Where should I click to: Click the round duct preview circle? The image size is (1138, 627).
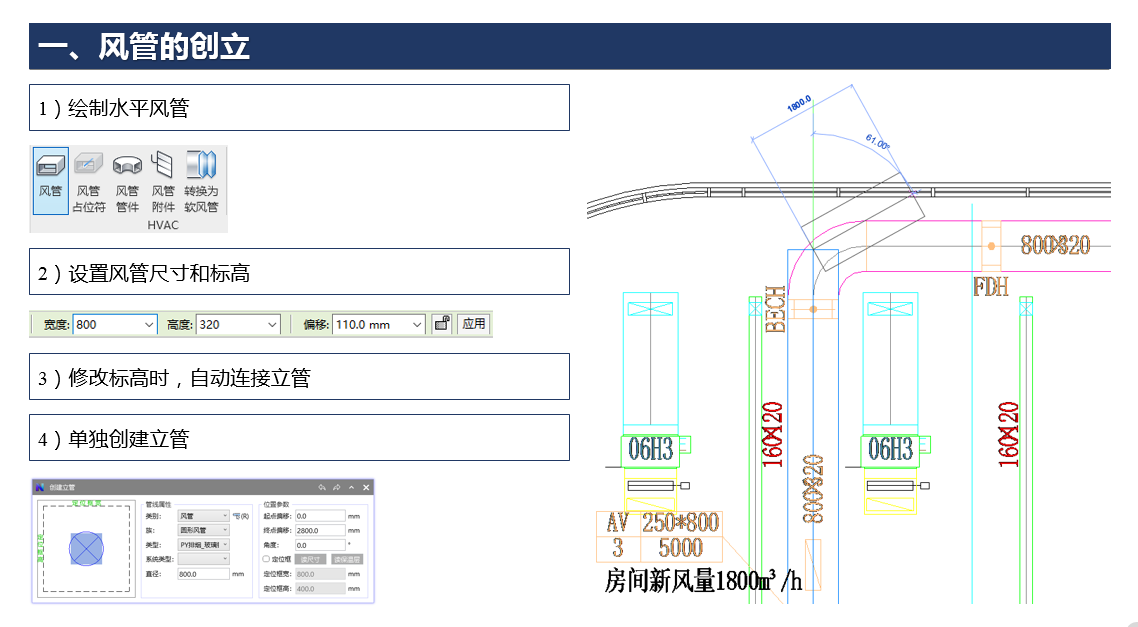point(86,549)
